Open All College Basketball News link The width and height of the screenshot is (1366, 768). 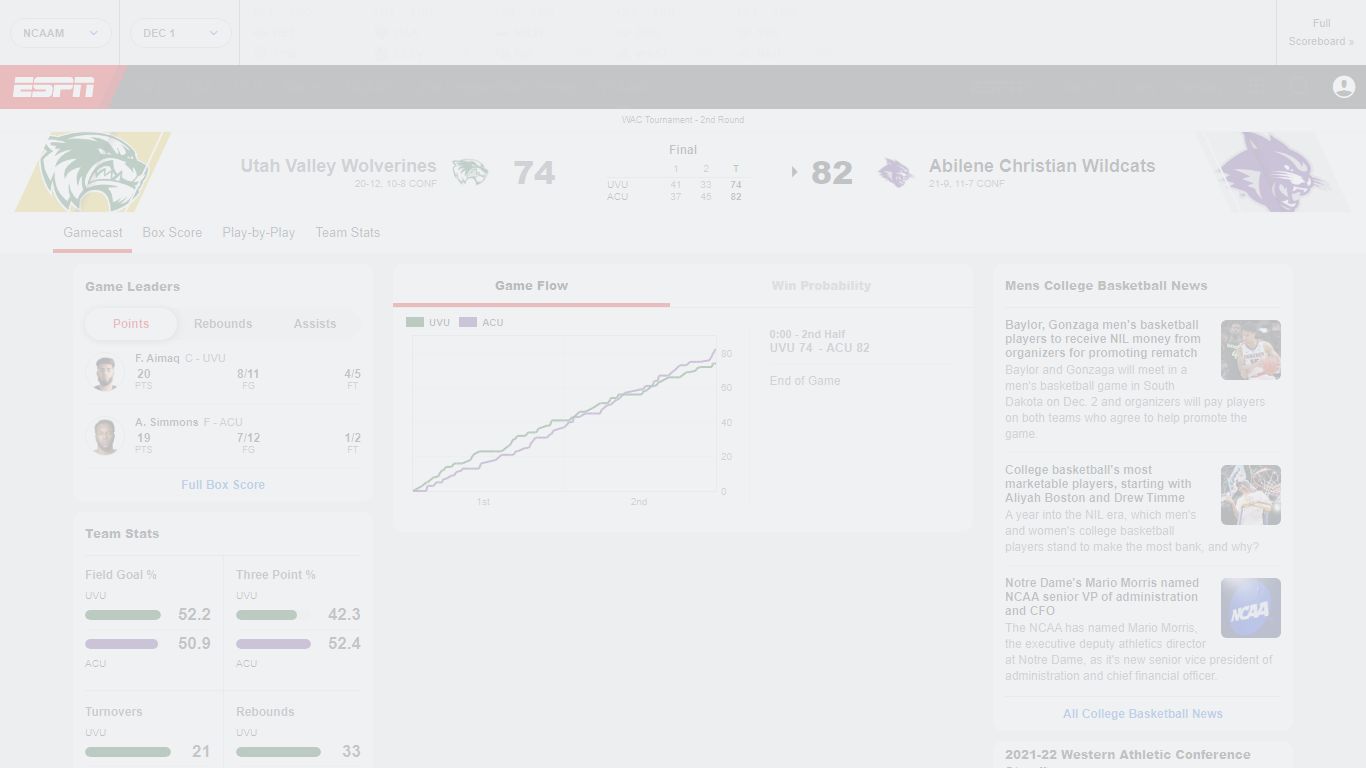pos(1143,714)
